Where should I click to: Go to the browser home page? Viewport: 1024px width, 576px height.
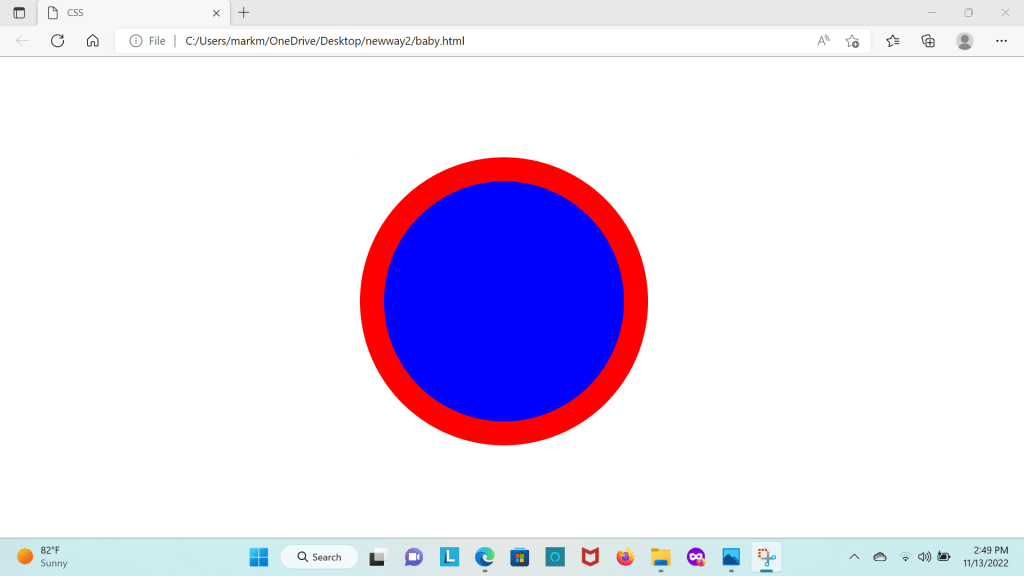pos(92,41)
